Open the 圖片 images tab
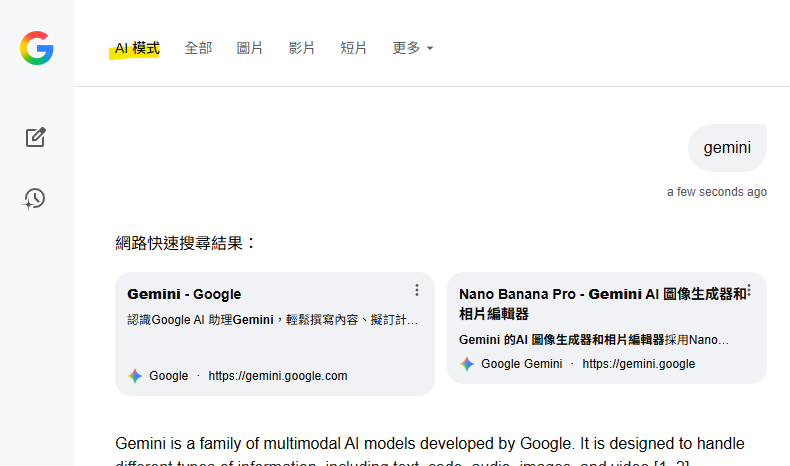Screen dimensions: 790x466 click(250, 48)
